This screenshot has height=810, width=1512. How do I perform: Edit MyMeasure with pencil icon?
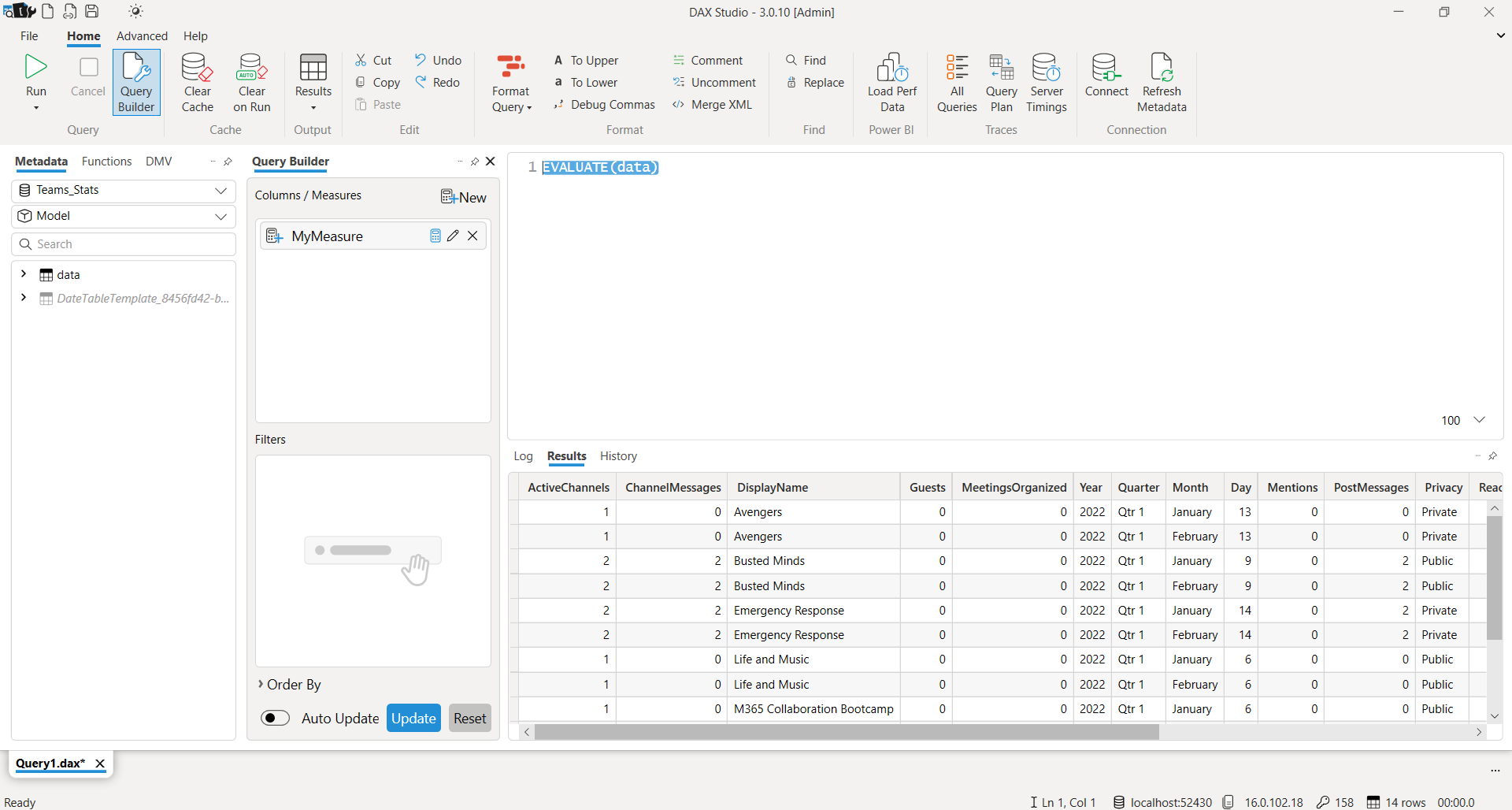click(453, 236)
